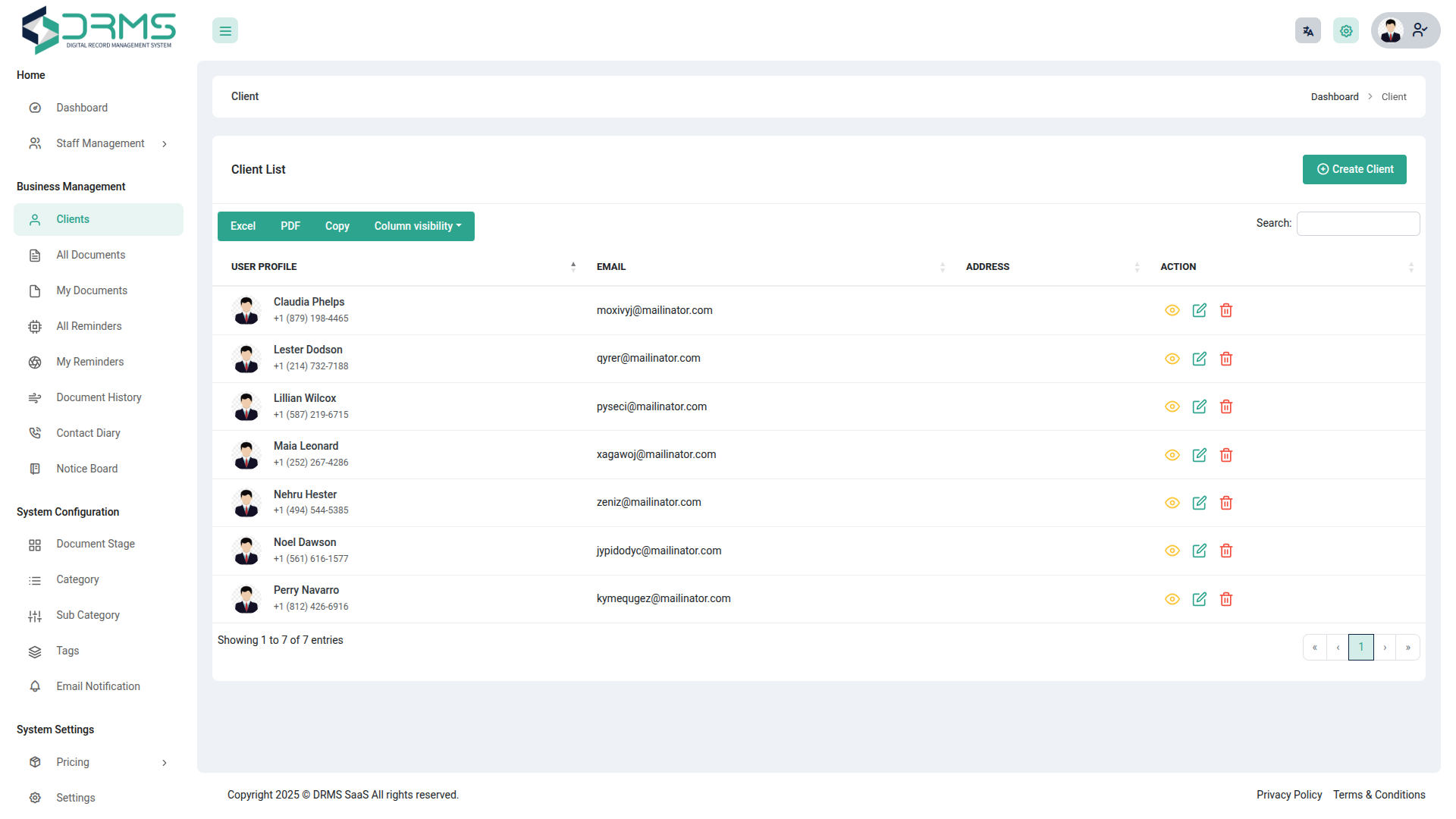Click the language translate icon
The image size is (1456, 819).
coord(1307,31)
